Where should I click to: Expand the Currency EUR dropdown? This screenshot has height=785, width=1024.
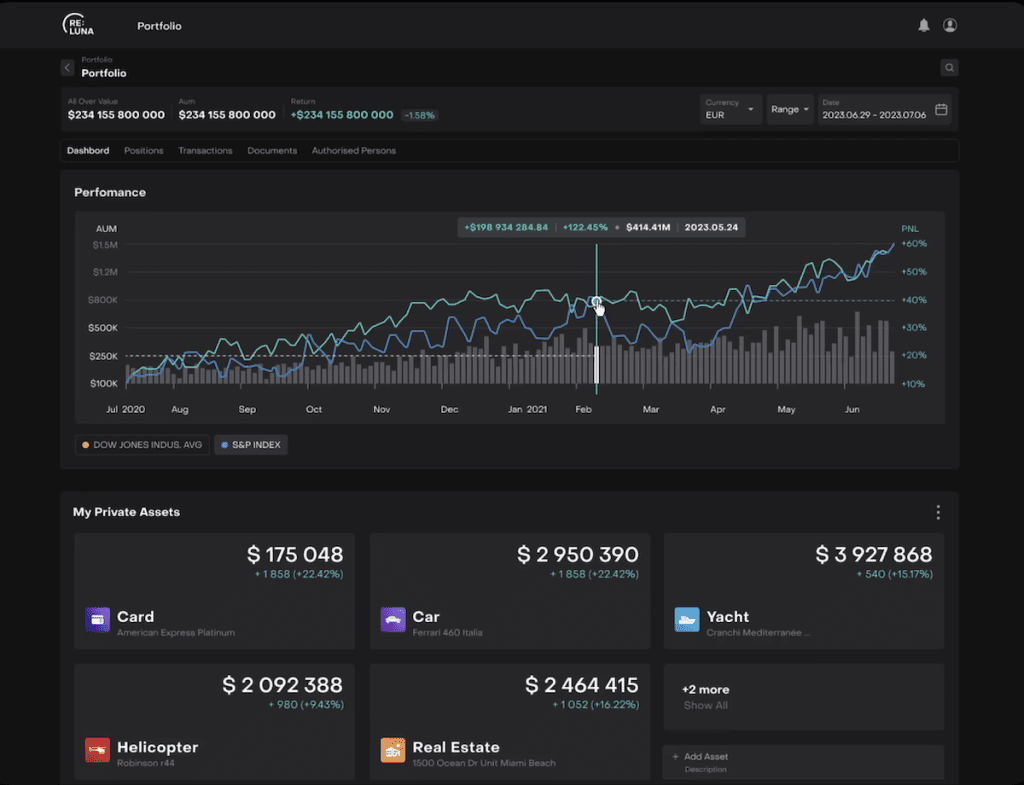731,109
